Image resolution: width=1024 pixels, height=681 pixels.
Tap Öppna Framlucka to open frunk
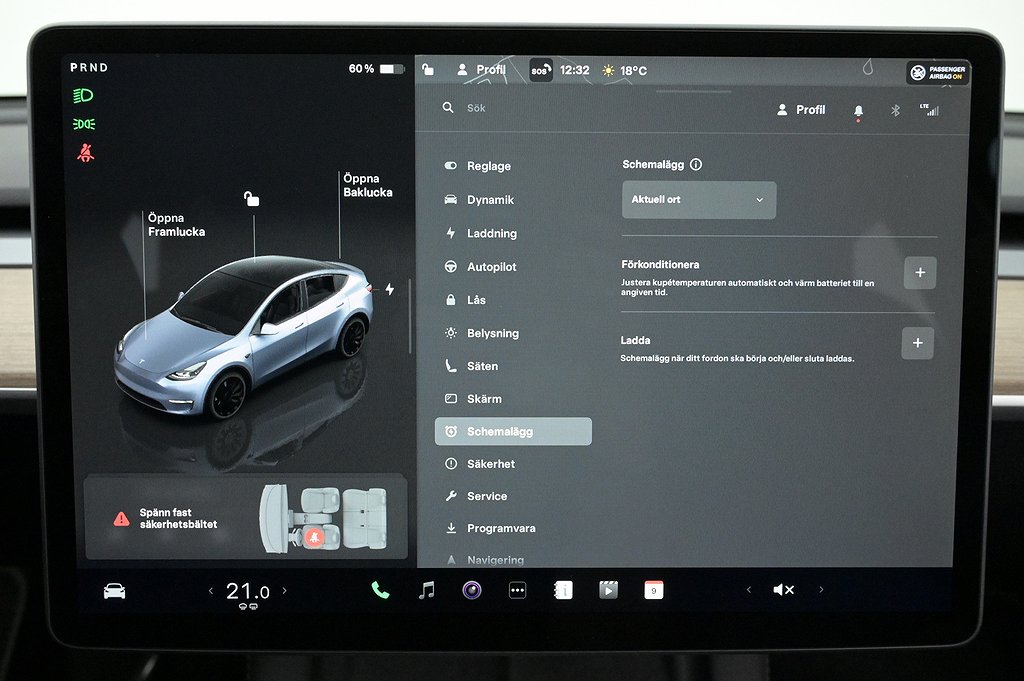(x=176, y=225)
